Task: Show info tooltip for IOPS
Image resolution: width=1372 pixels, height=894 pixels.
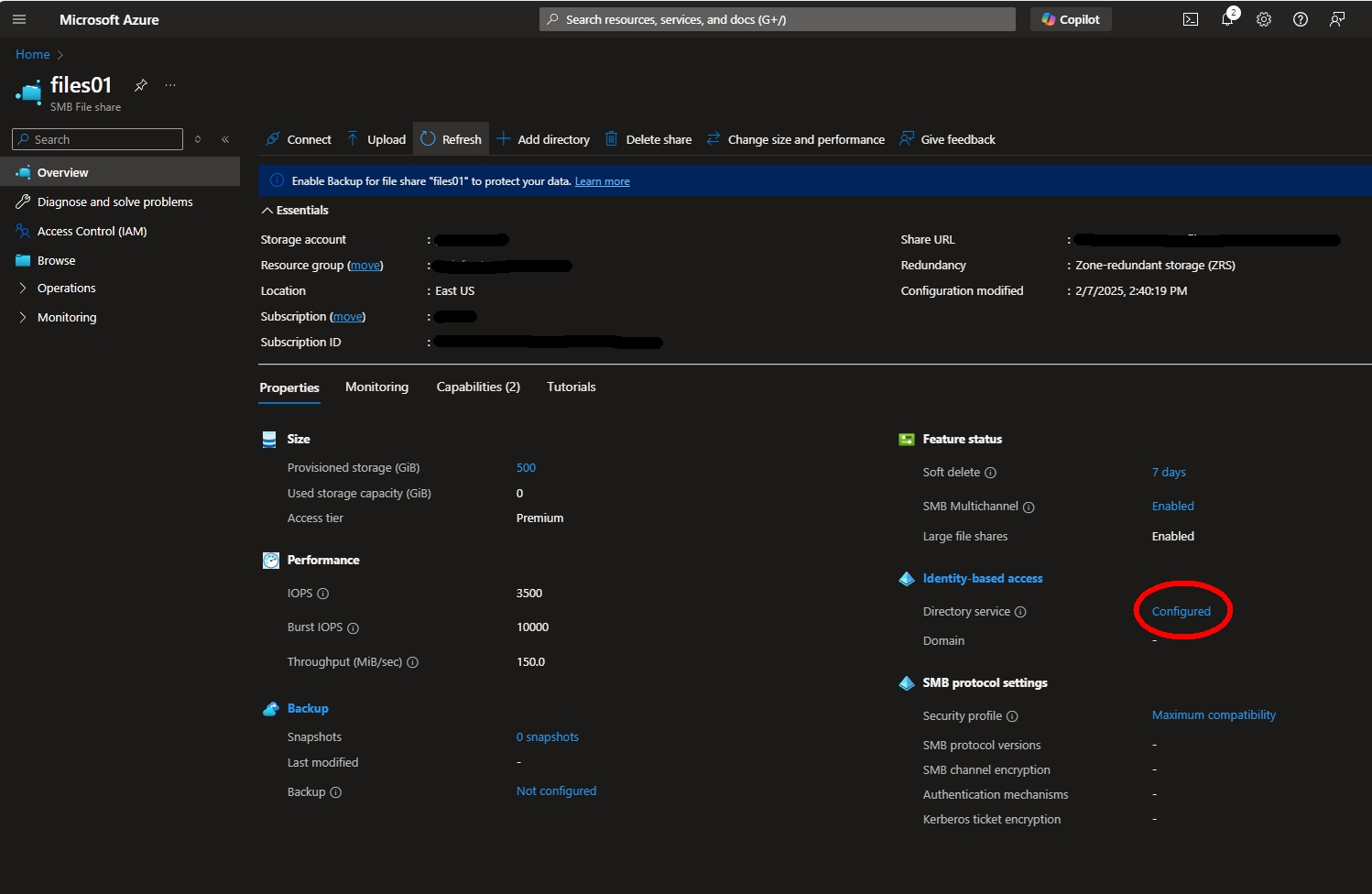Action: coord(322,594)
